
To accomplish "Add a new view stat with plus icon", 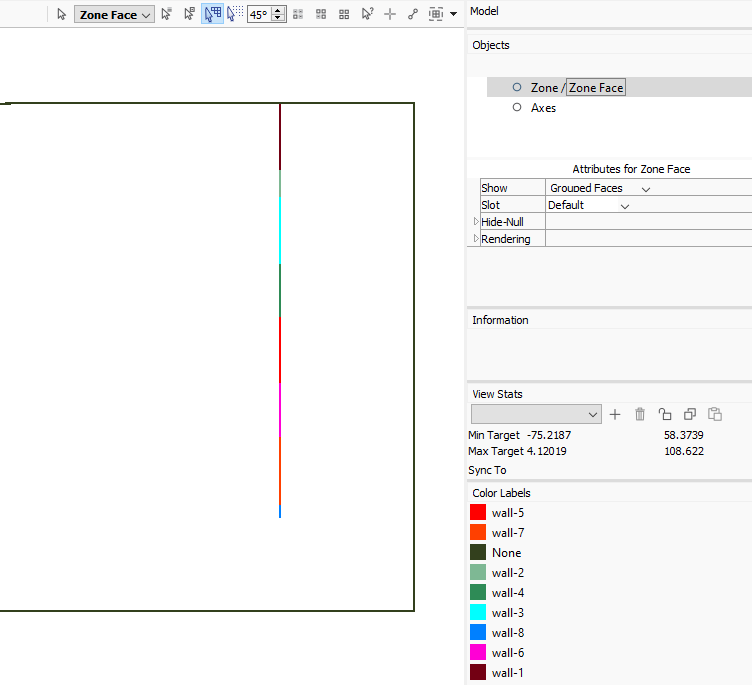I will click(615, 414).
